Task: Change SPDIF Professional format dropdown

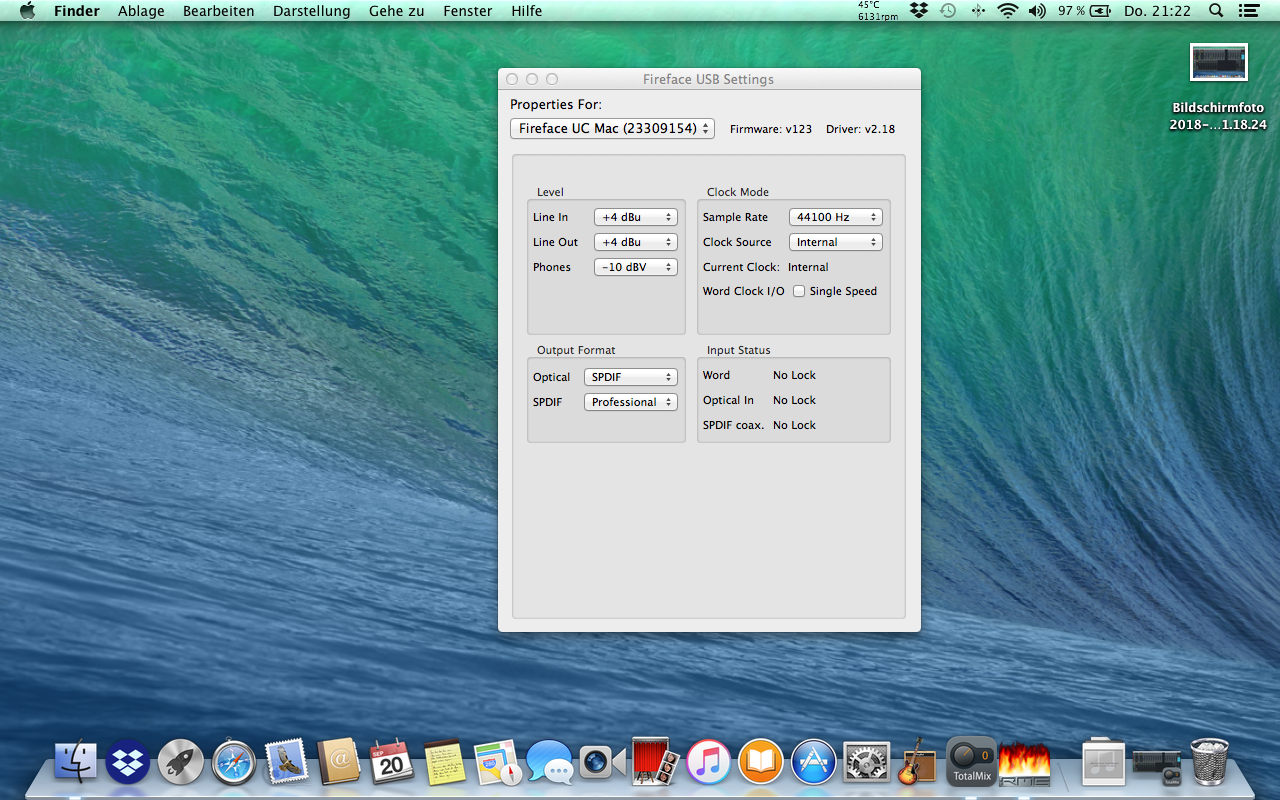Action: click(x=631, y=402)
